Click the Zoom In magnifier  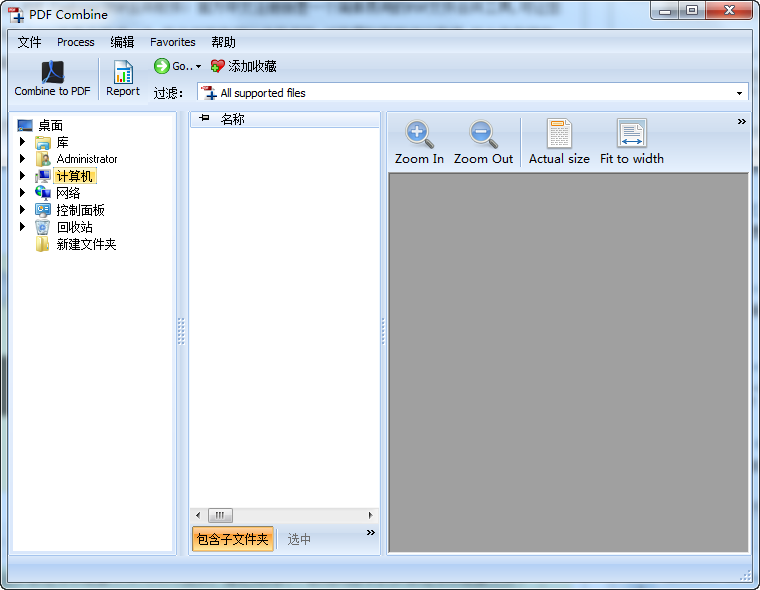[x=419, y=134]
